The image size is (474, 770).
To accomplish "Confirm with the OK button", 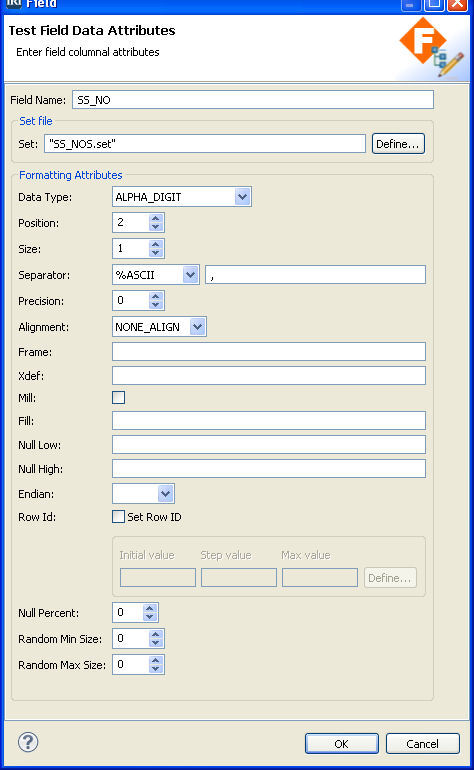I will (x=341, y=743).
